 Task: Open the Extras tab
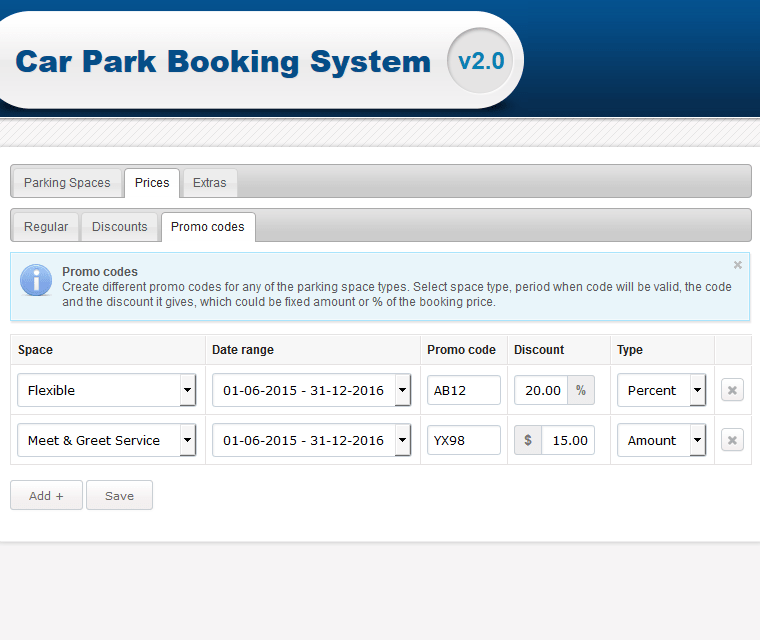pyautogui.click(x=209, y=183)
